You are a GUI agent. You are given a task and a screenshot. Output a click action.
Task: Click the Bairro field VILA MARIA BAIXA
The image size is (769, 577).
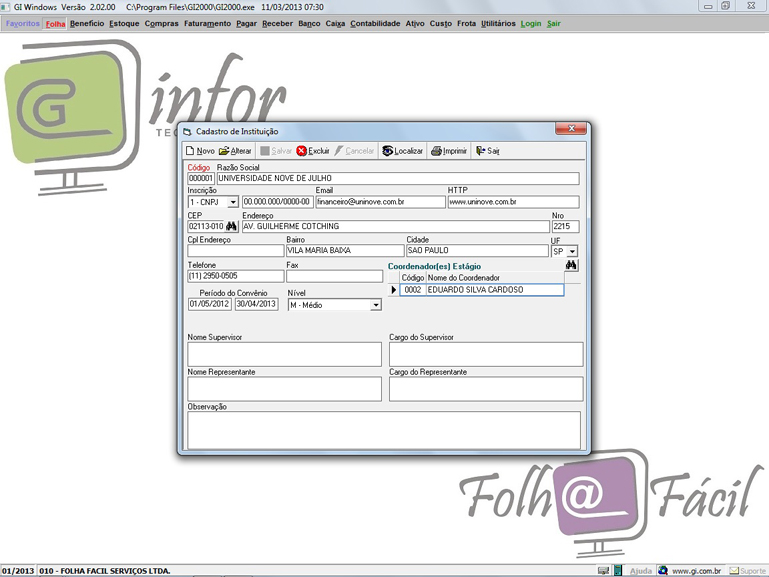click(345, 251)
